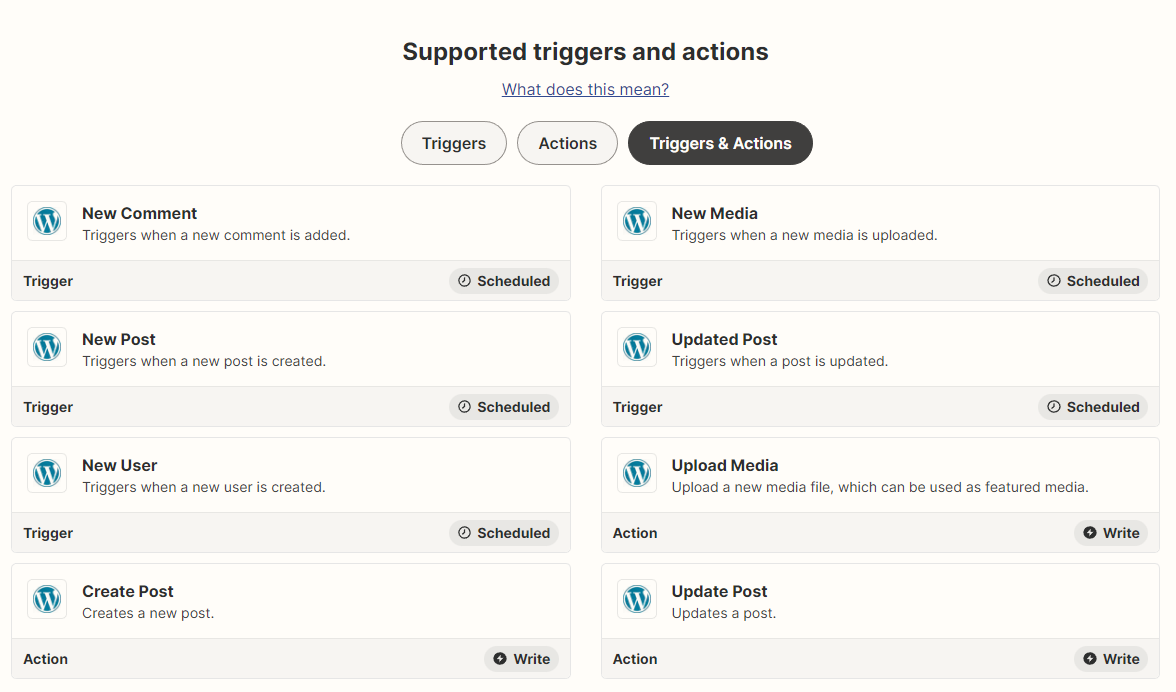Viewport: 1176px width, 692px height.
Task: Click the Trigger label under New User
Action: point(48,533)
